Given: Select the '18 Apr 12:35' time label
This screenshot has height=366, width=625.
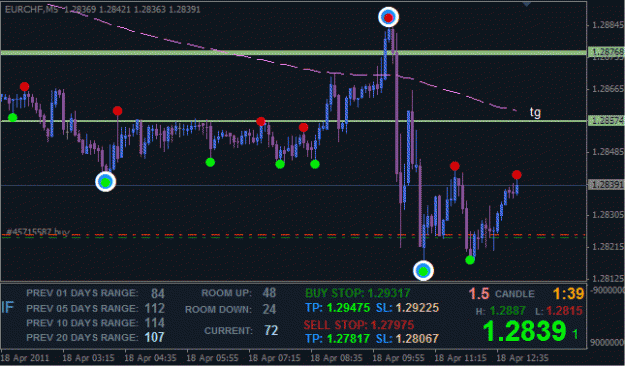Looking at the screenshot, I should point(523,358).
